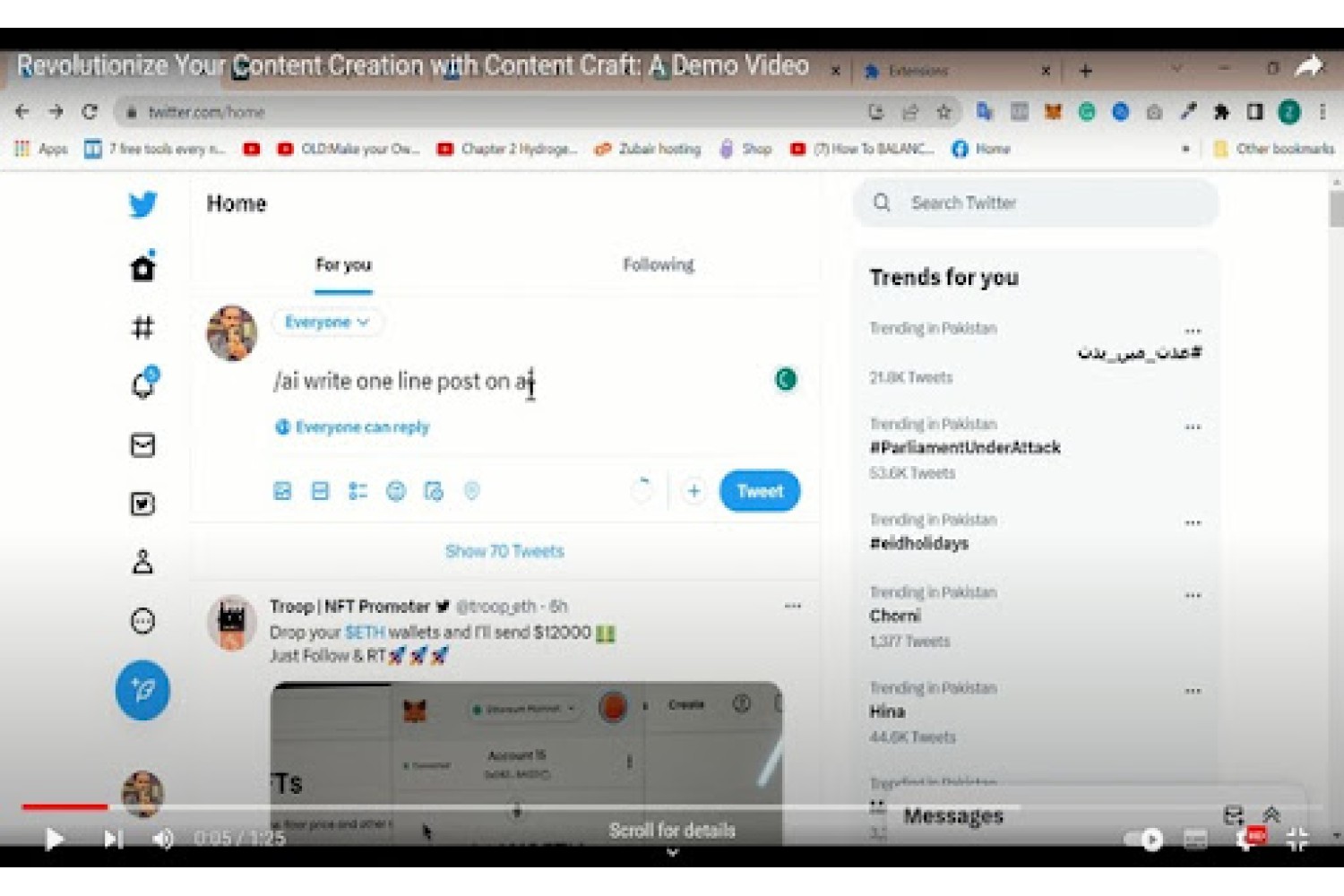The image size is (1344, 896).
Task: Open #eidholidays trend
Action: click(x=919, y=543)
